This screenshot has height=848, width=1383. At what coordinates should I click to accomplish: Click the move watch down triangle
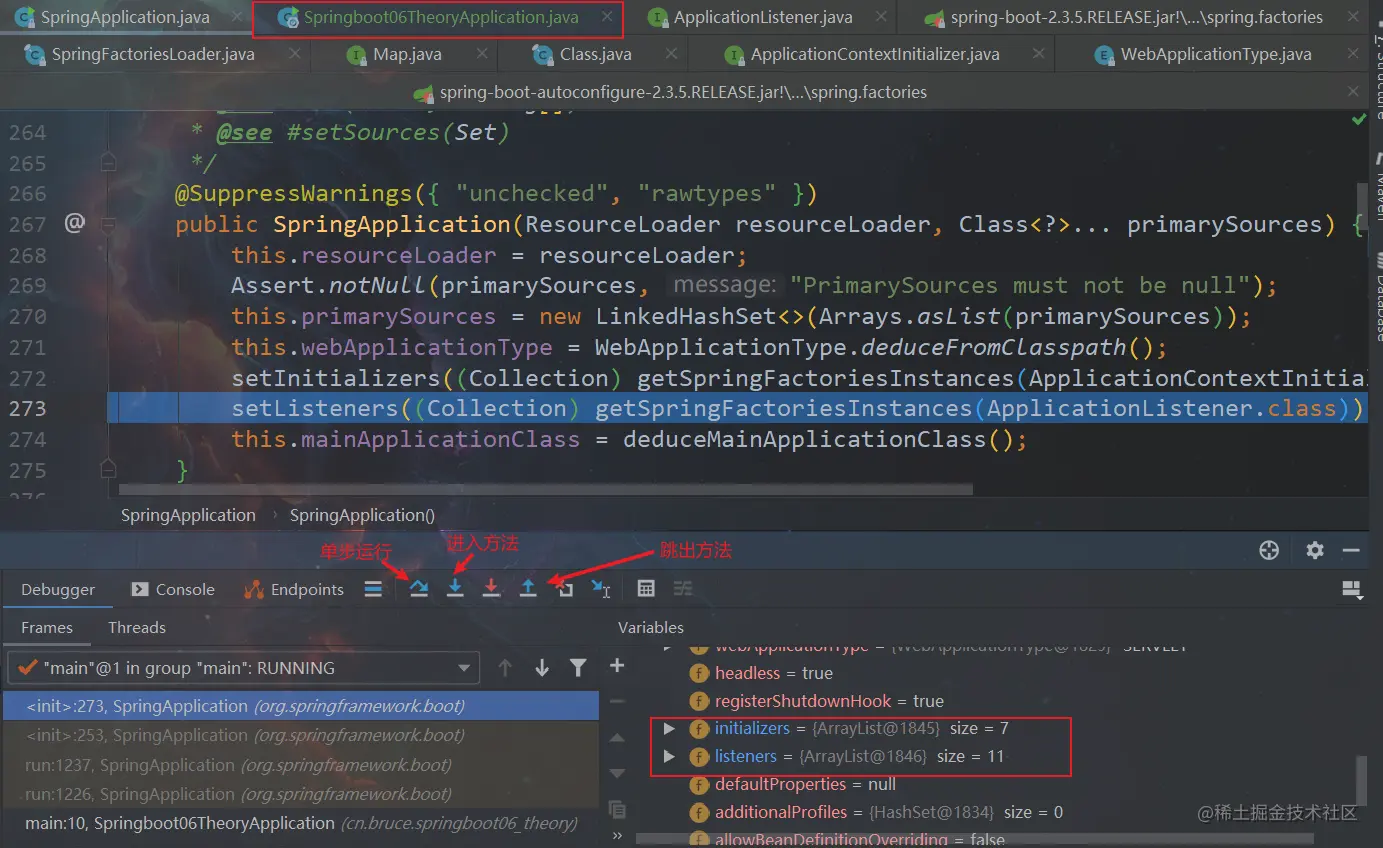tap(617, 773)
